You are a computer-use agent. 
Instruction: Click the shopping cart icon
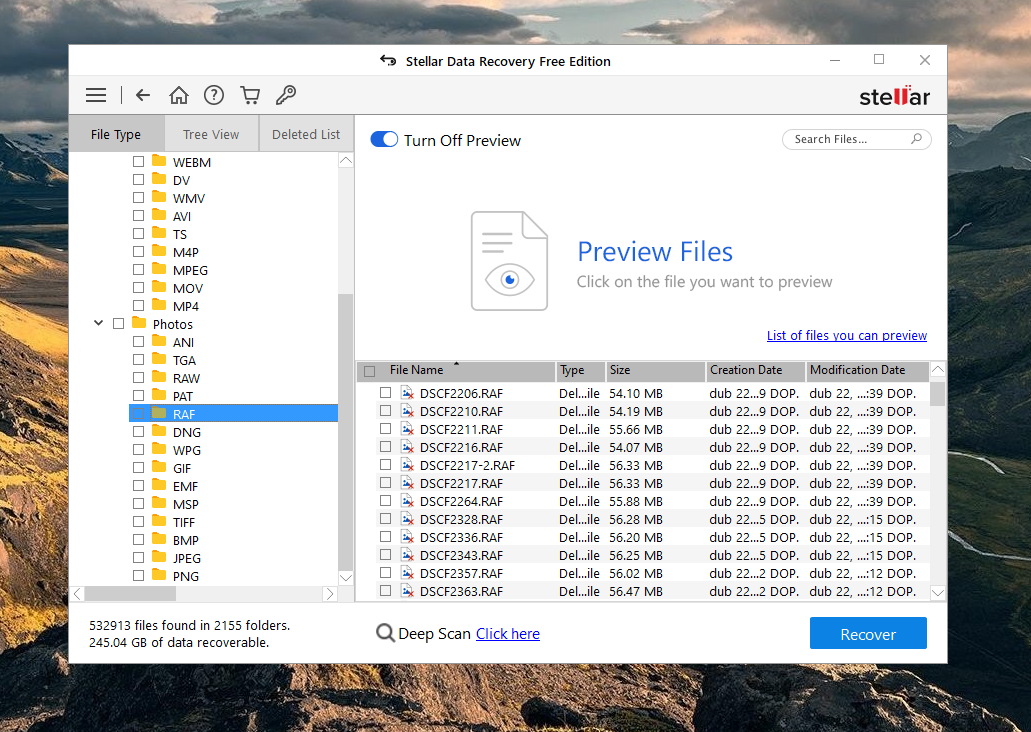(250, 95)
